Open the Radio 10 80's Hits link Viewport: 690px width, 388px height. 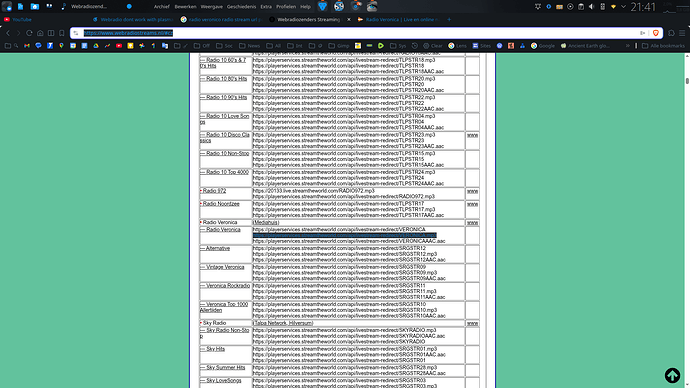pos(224,79)
